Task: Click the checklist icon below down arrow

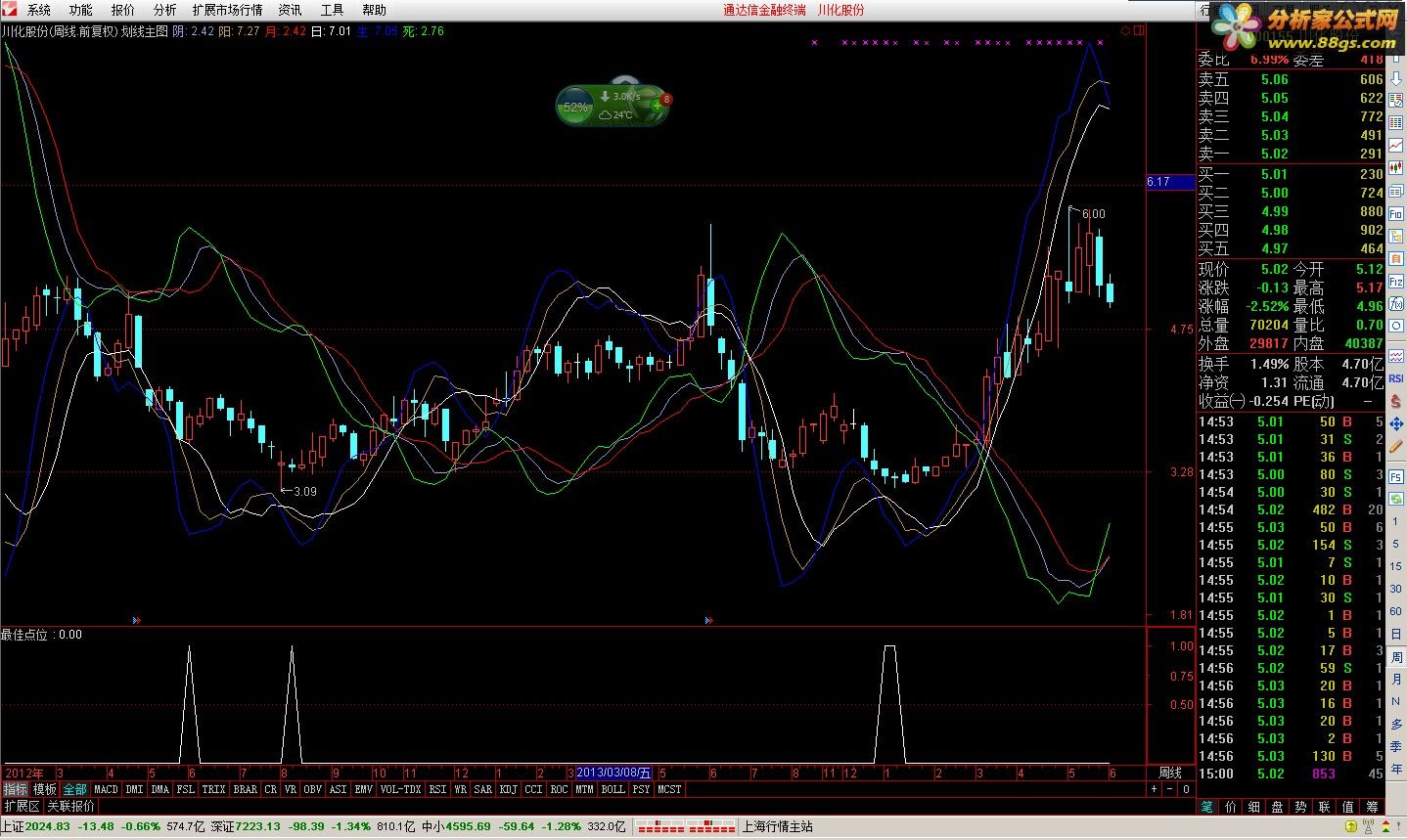Action: tap(1396, 98)
